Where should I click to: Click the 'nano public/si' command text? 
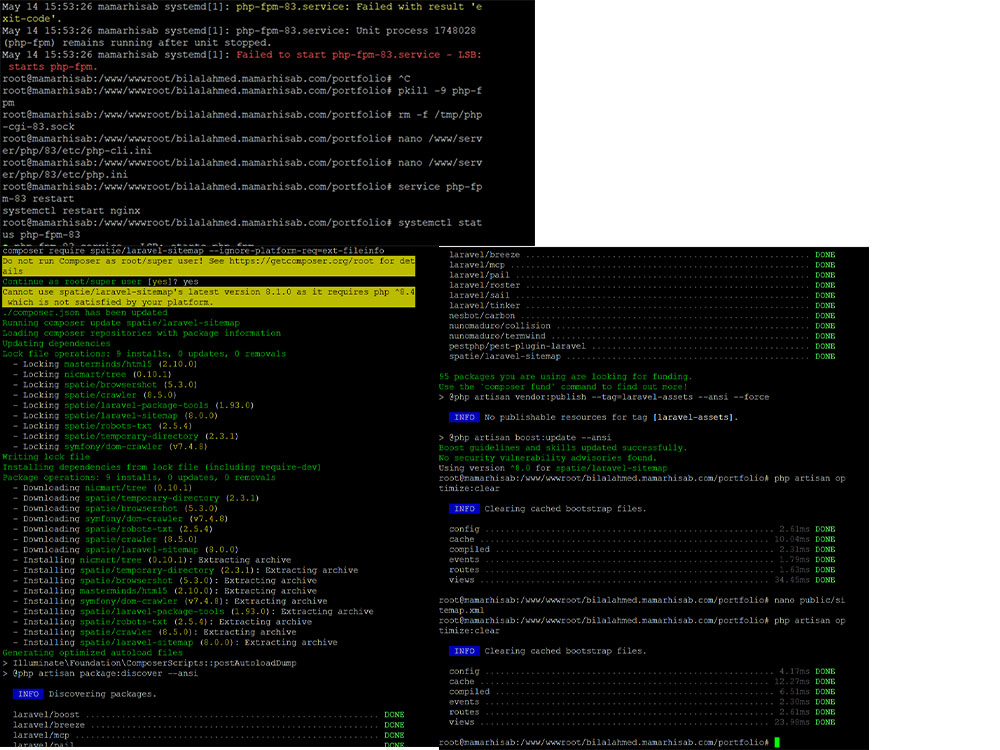click(809, 600)
